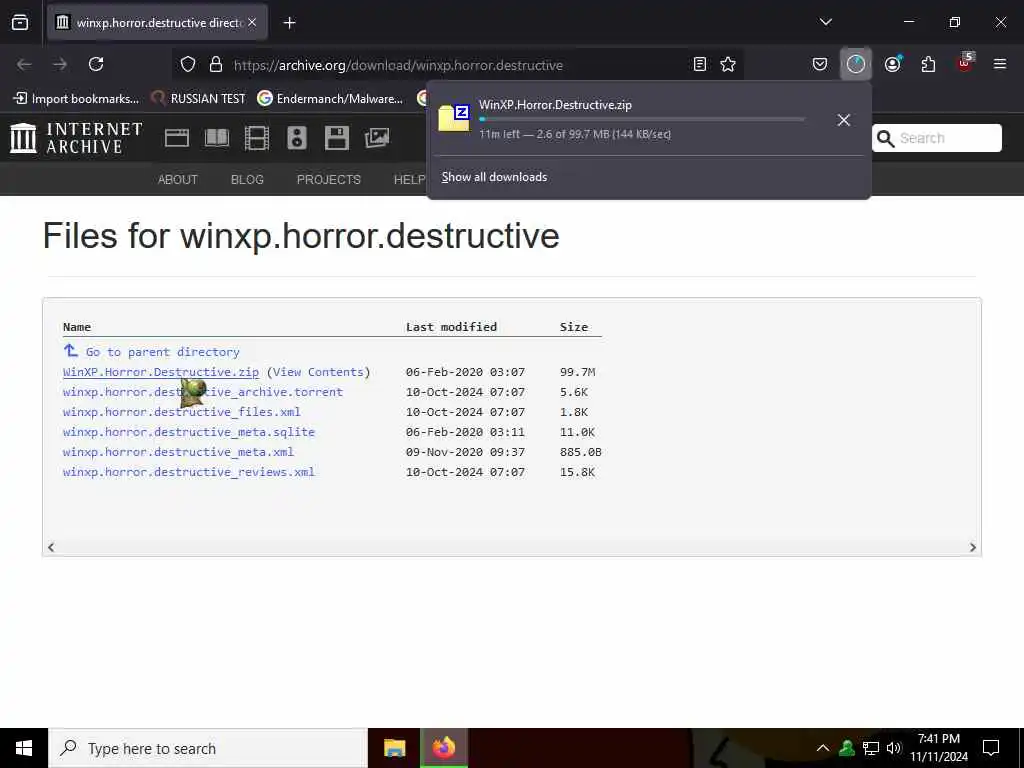Click taskbar Type here to search box

[208, 748]
